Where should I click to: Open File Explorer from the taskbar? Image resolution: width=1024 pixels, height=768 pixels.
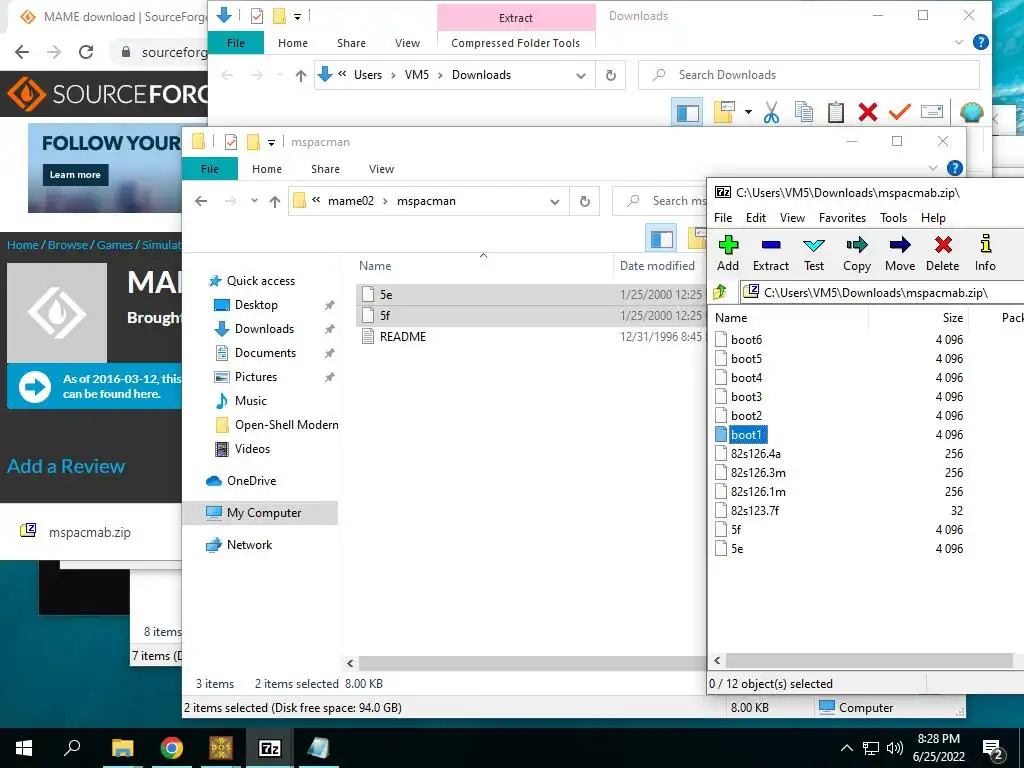click(123, 748)
